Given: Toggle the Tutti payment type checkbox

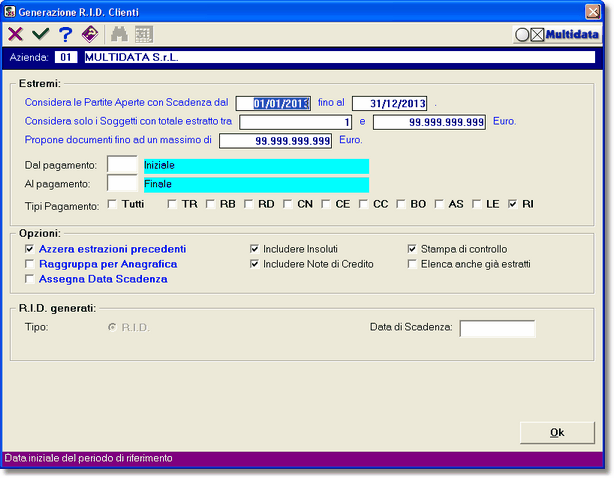Looking at the screenshot, I should tap(112, 204).
